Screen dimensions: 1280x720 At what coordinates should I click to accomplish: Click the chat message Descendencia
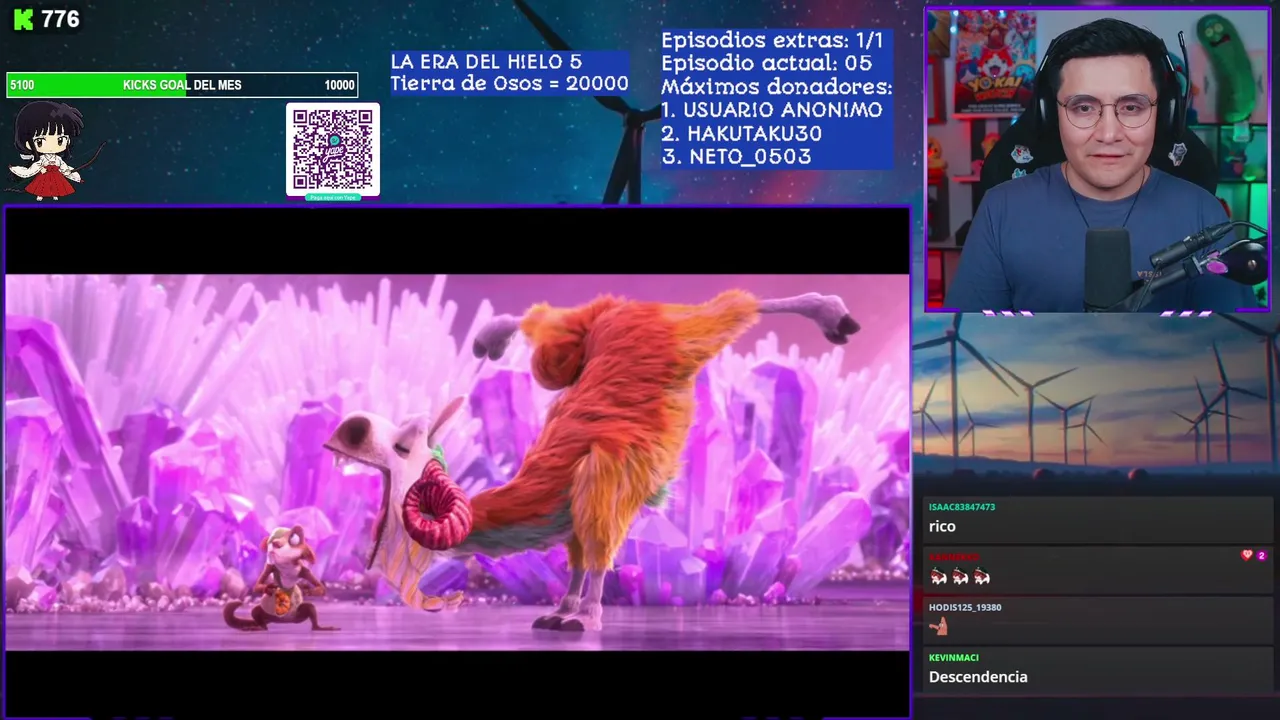pyautogui.click(x=978, y=677)
